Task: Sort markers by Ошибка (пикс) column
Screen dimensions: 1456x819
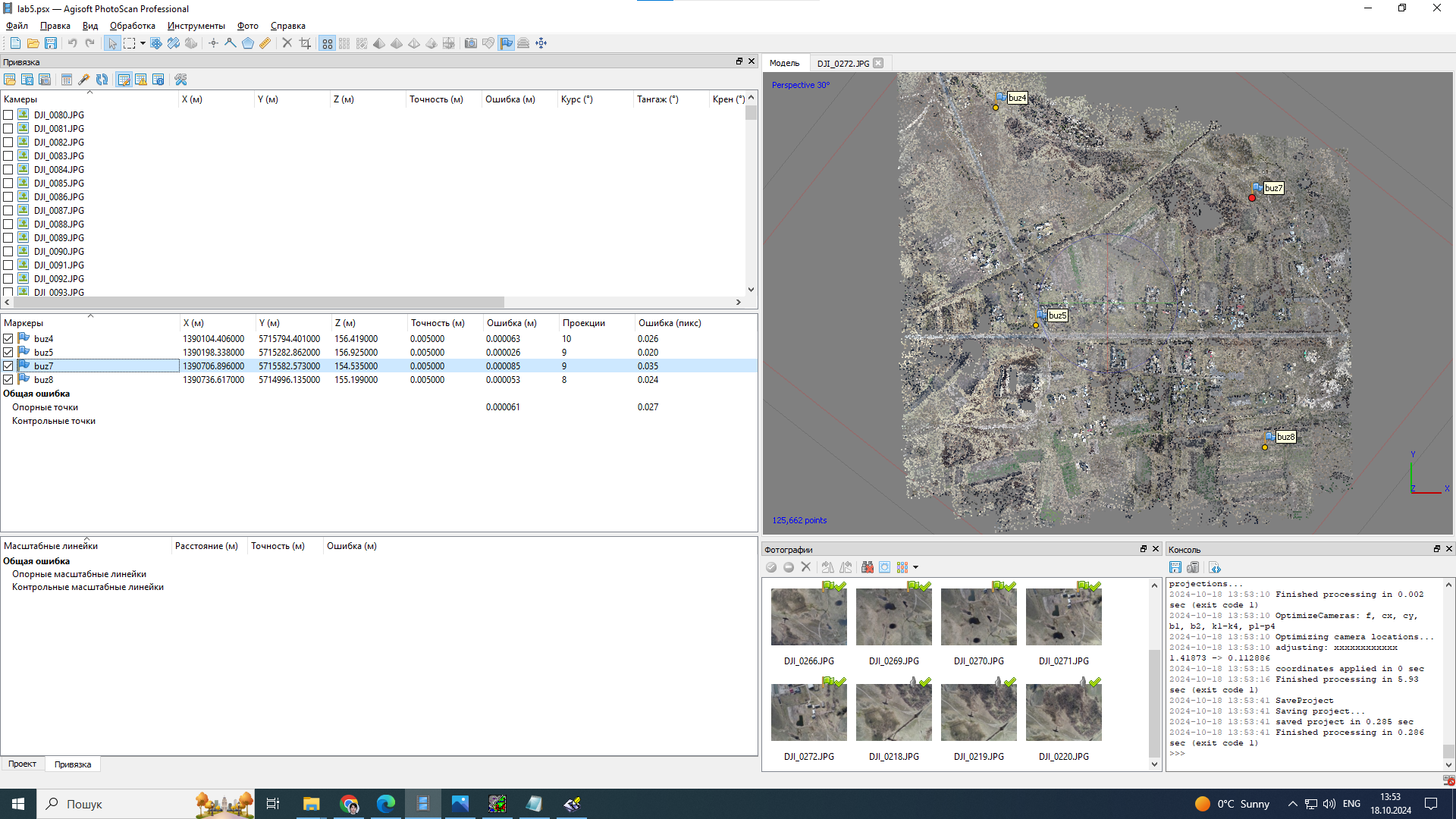Action: point(669,323)
